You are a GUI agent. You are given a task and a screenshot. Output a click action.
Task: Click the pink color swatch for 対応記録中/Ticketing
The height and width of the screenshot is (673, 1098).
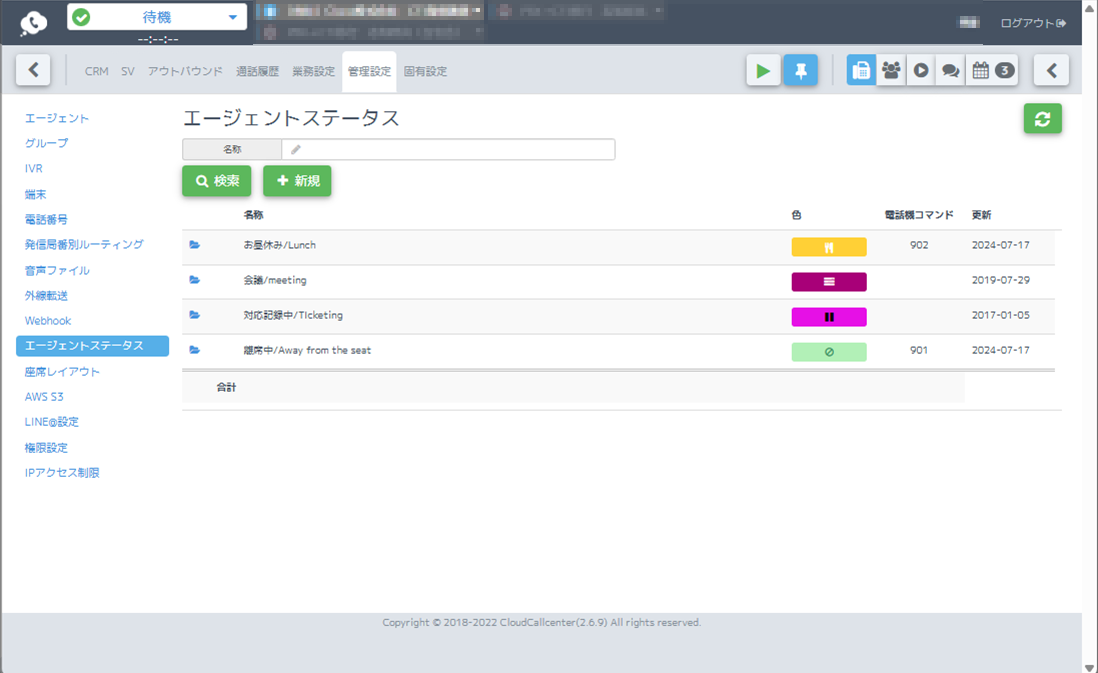(828, 315)
